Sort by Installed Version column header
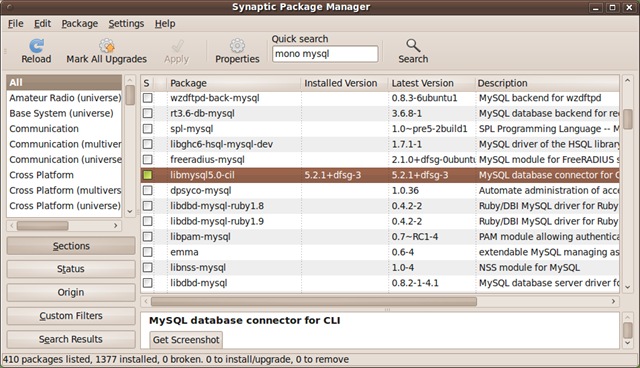This screenshot has width=640, height=368. (x=344, y=83)
